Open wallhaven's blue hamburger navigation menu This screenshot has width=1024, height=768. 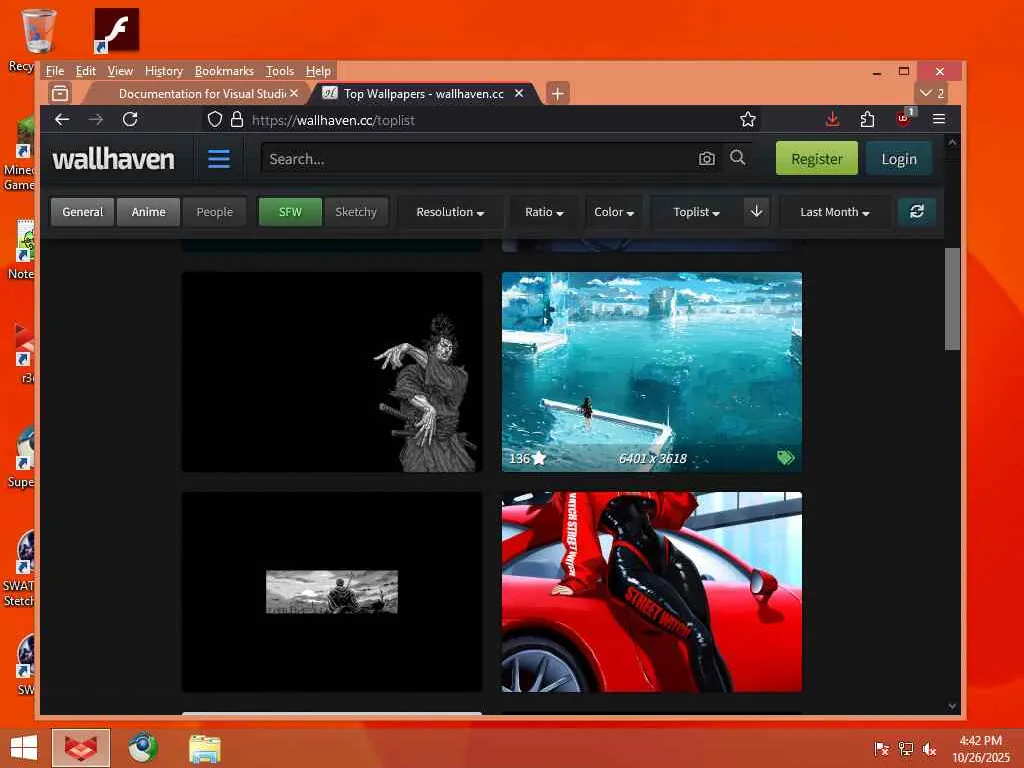point(219,159)
